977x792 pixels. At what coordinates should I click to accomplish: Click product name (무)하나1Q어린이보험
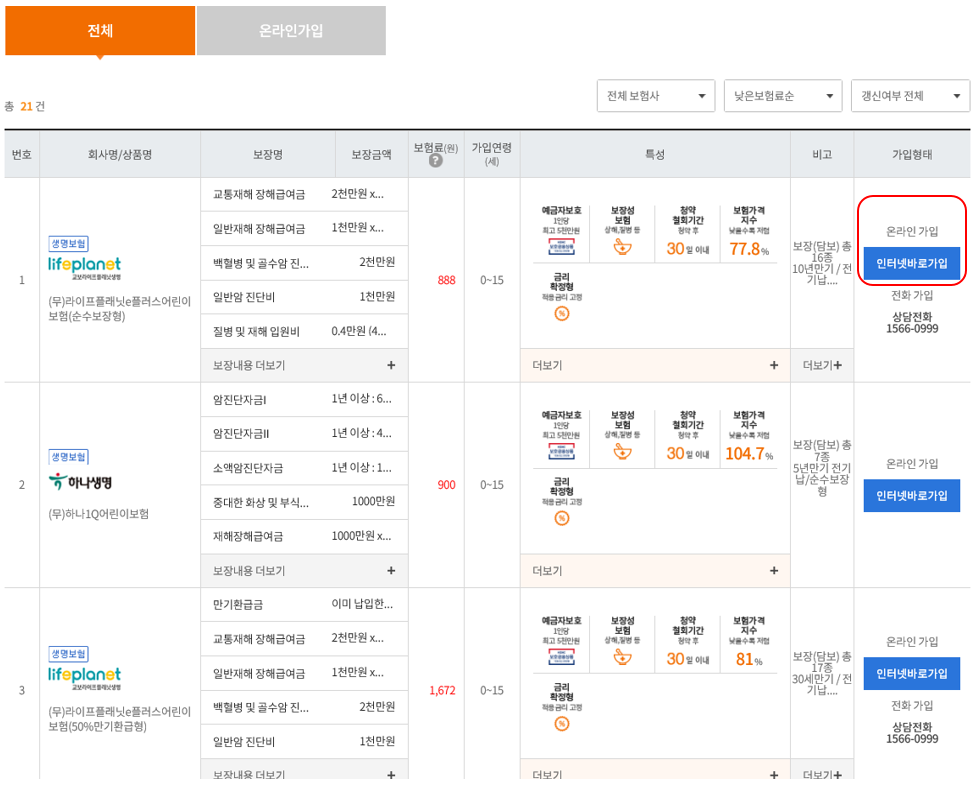pos(98,513)
